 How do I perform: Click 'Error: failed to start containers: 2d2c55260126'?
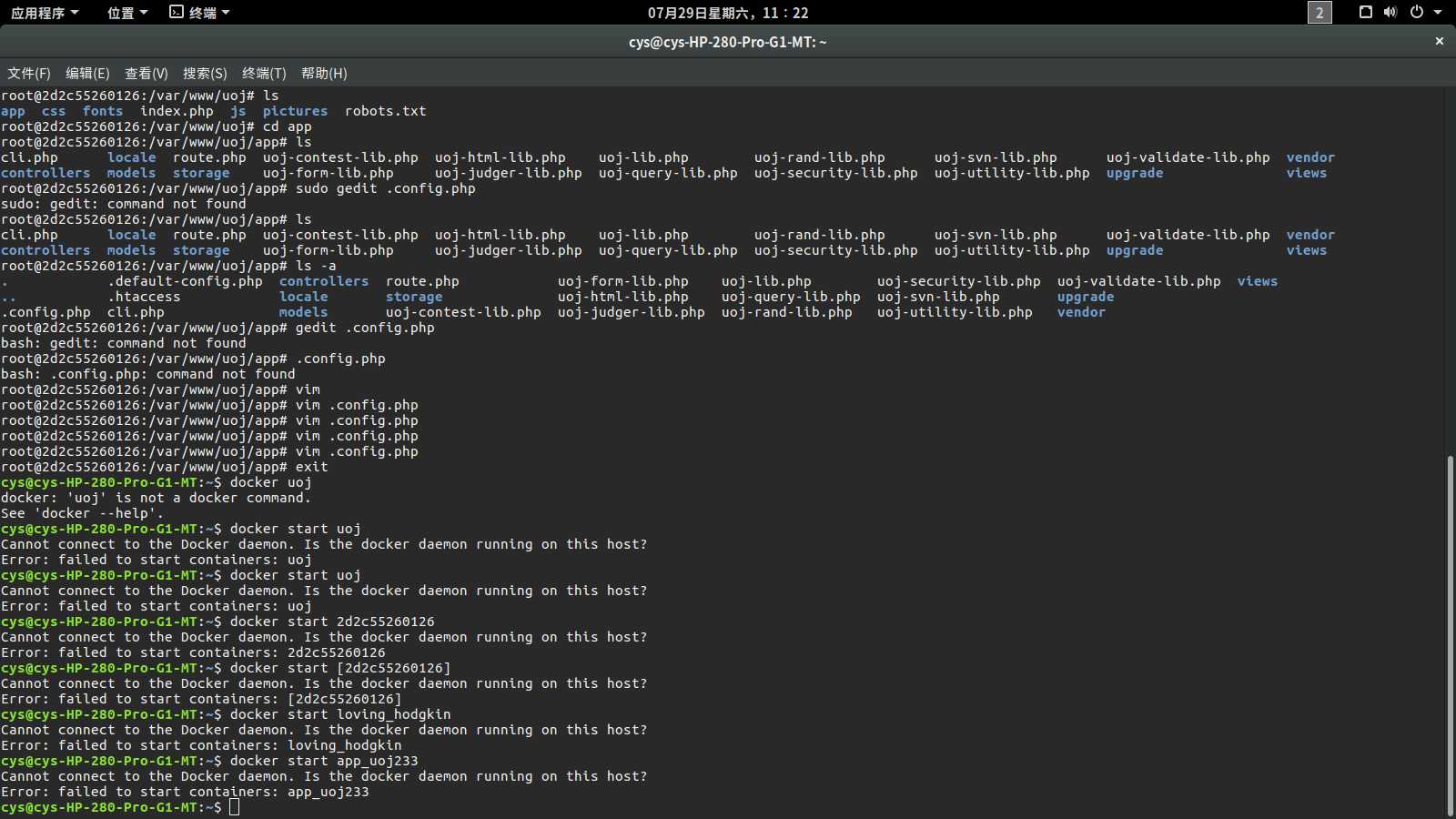coord(193,652)
